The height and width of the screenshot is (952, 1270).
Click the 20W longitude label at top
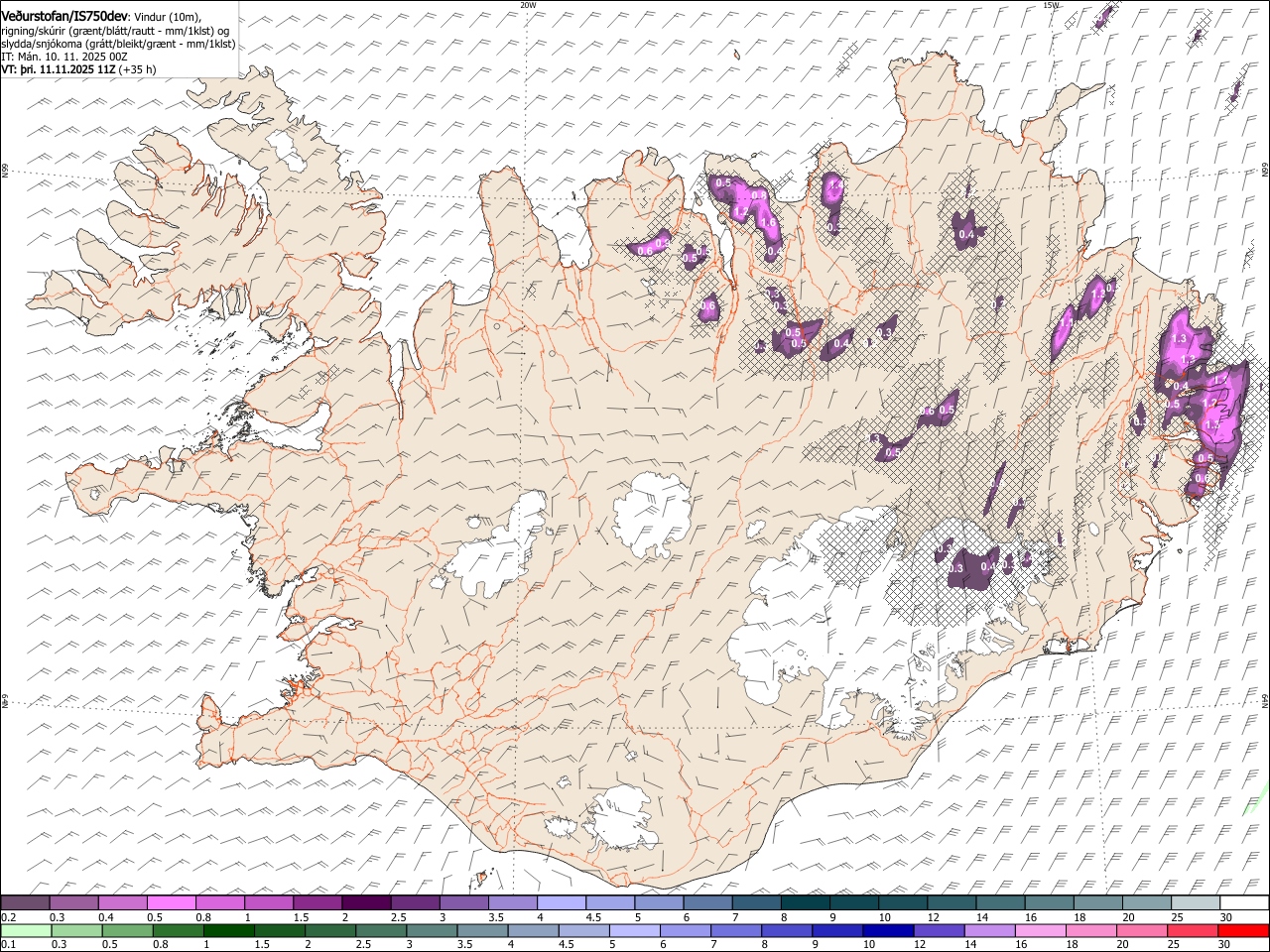click(x=528, y=5)
